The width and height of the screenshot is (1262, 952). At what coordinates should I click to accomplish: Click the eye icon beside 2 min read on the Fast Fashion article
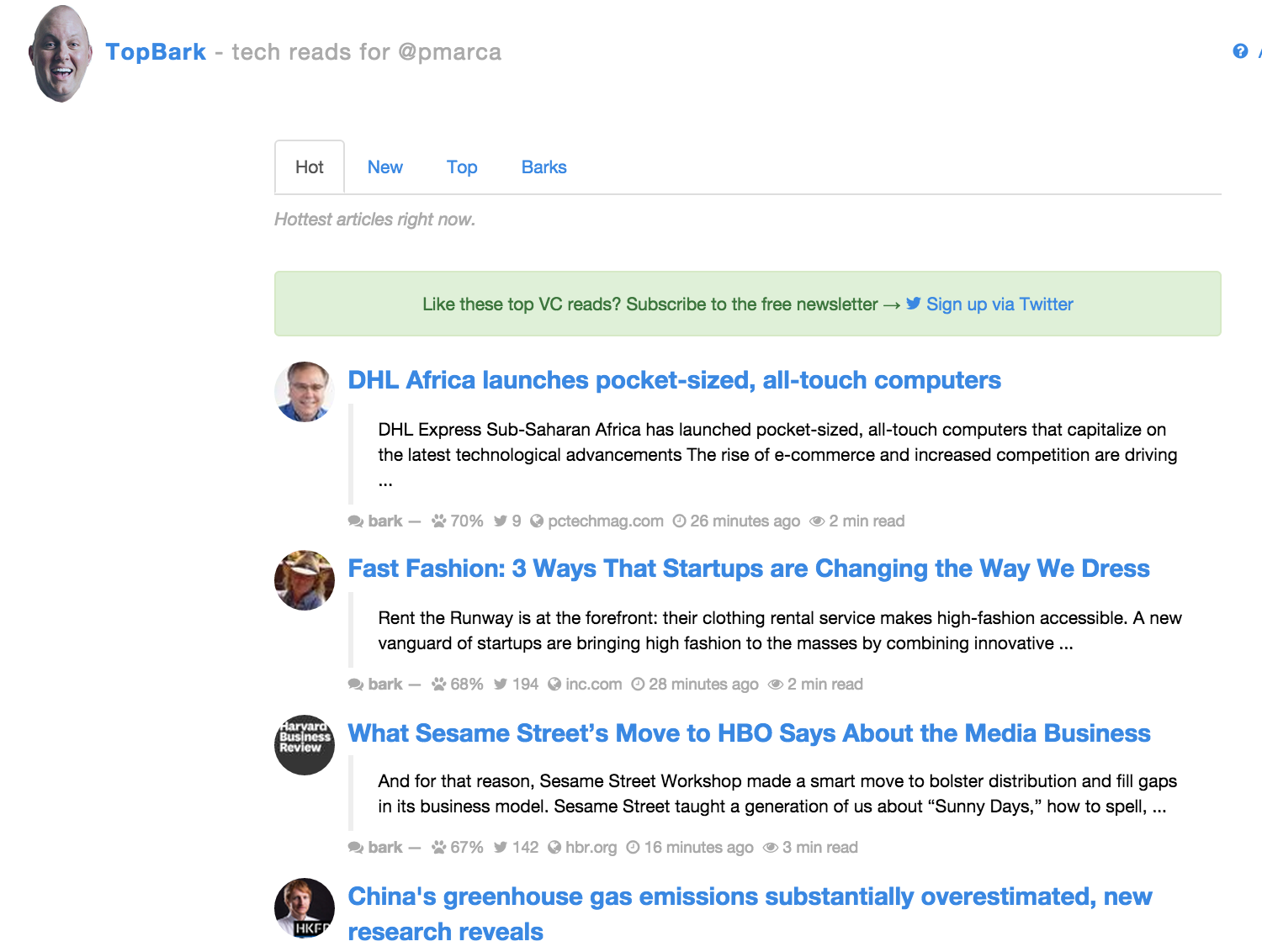click(x=776, y=685)
